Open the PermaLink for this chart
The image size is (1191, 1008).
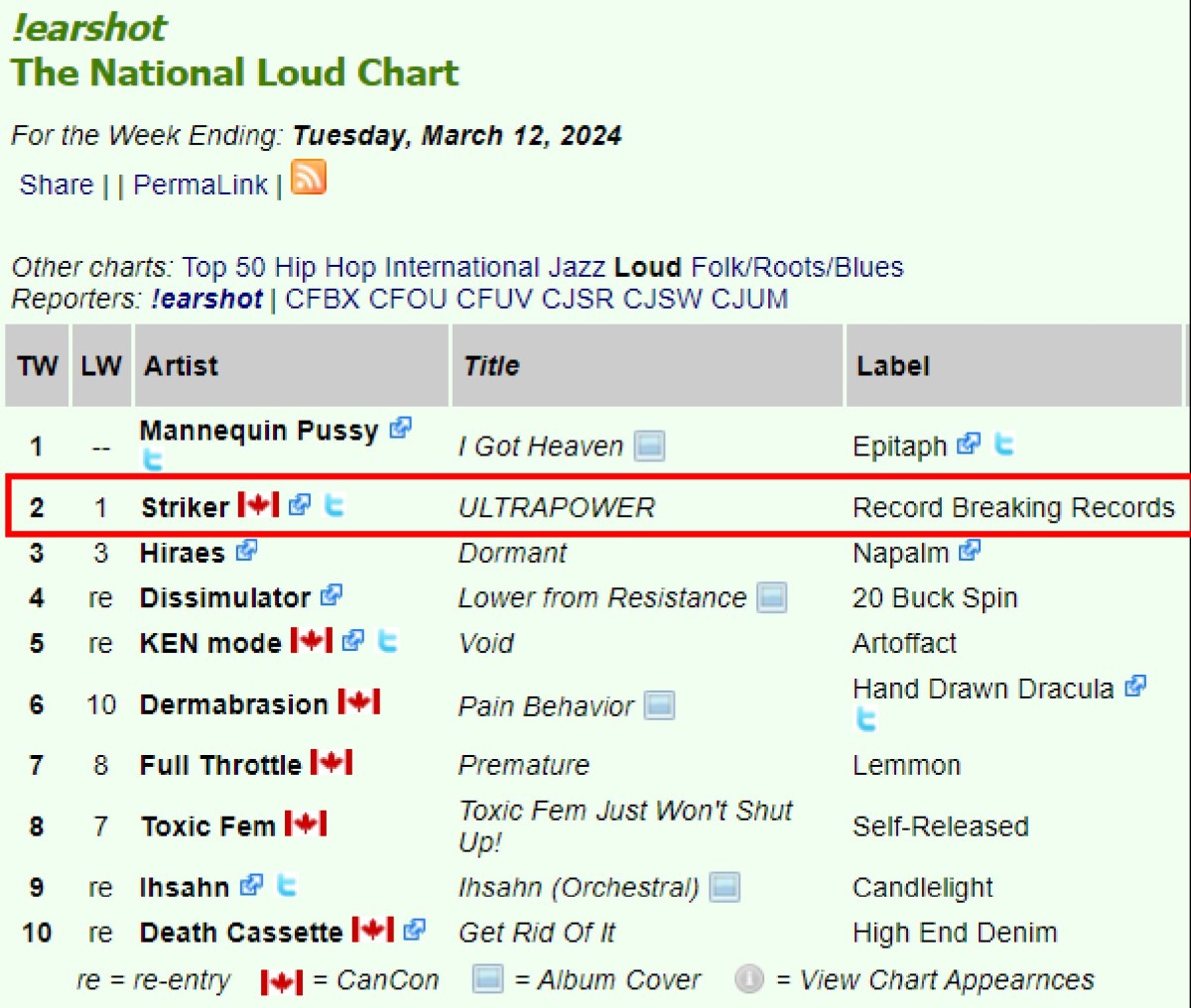pos(200,185)
